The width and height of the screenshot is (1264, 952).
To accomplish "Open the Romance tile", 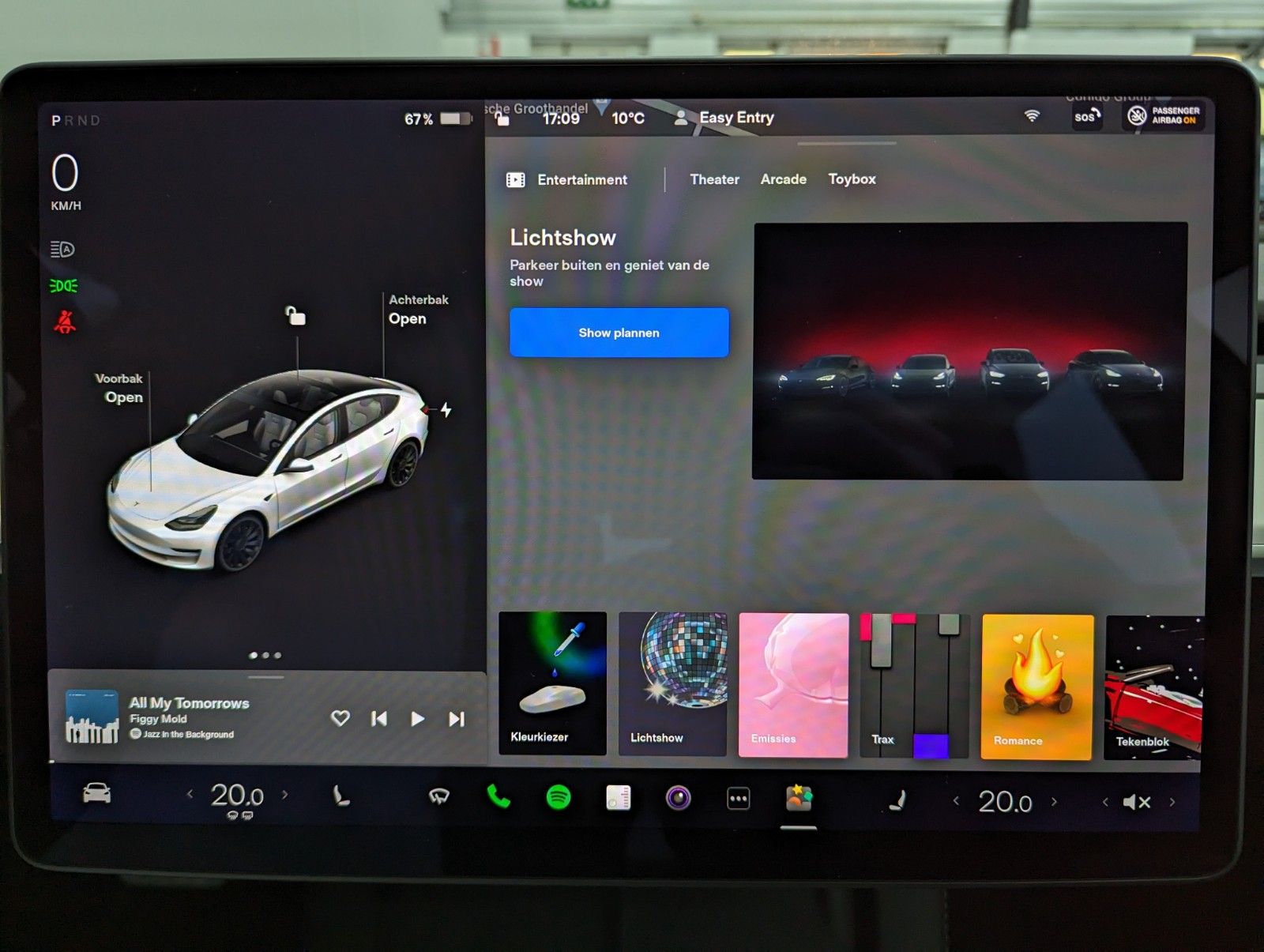I will click(1037, 687).
